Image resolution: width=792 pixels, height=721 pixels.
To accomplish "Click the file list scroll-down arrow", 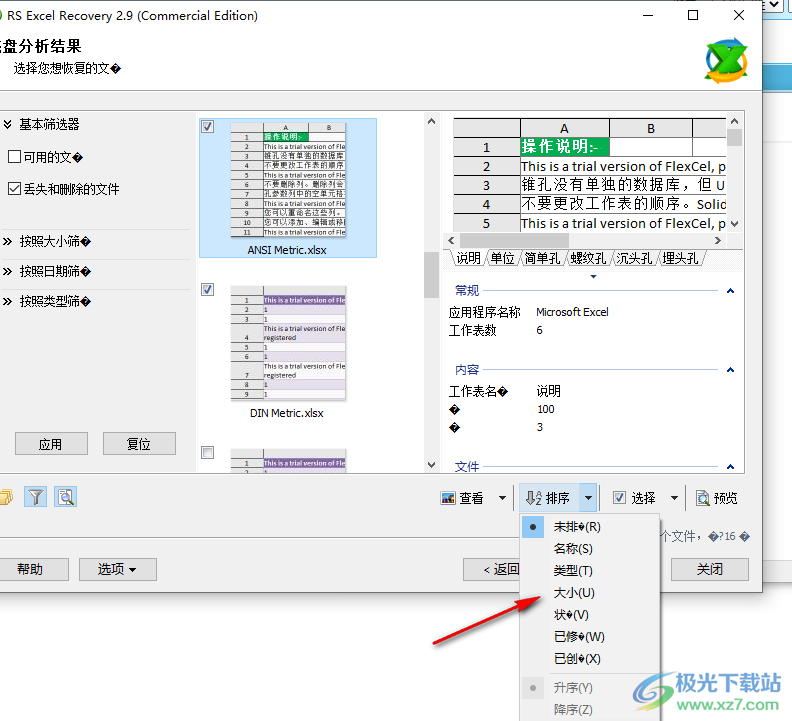I will (x=431, y=465).
